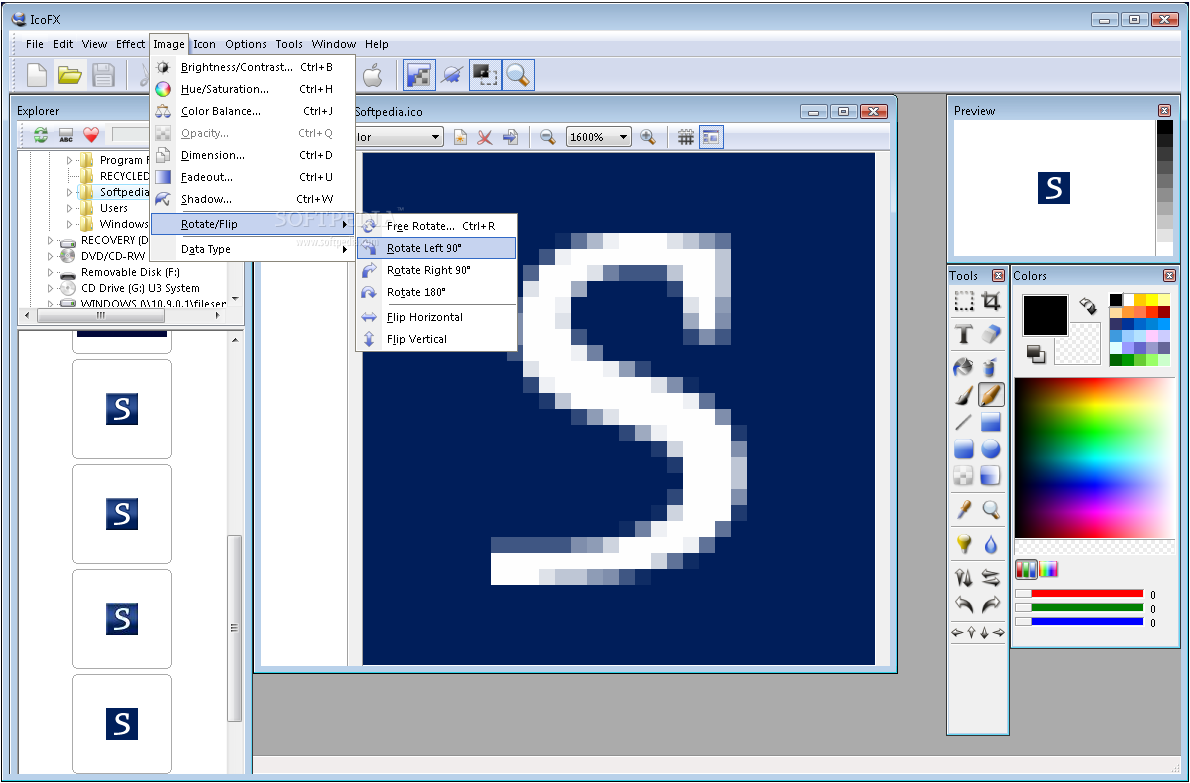This screenshot has width=1190, height=783.
Task: Select the Line tool in Tools panel
Action: point(963,422)
